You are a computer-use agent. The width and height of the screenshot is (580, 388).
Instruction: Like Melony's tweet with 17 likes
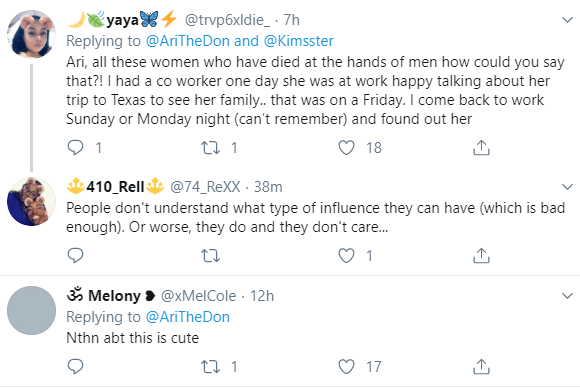pos(346,367)
